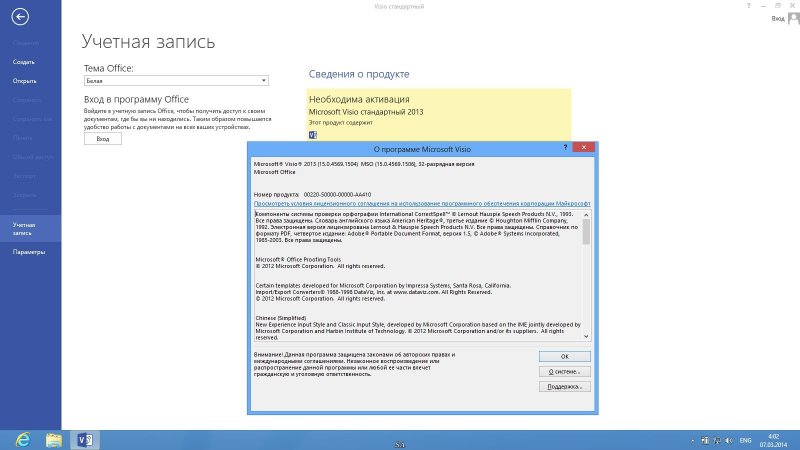The height and width of the screenshot is (450, 800).
Task: Click the Visio product icon under activation notice
Action: (x=313, y=135)
